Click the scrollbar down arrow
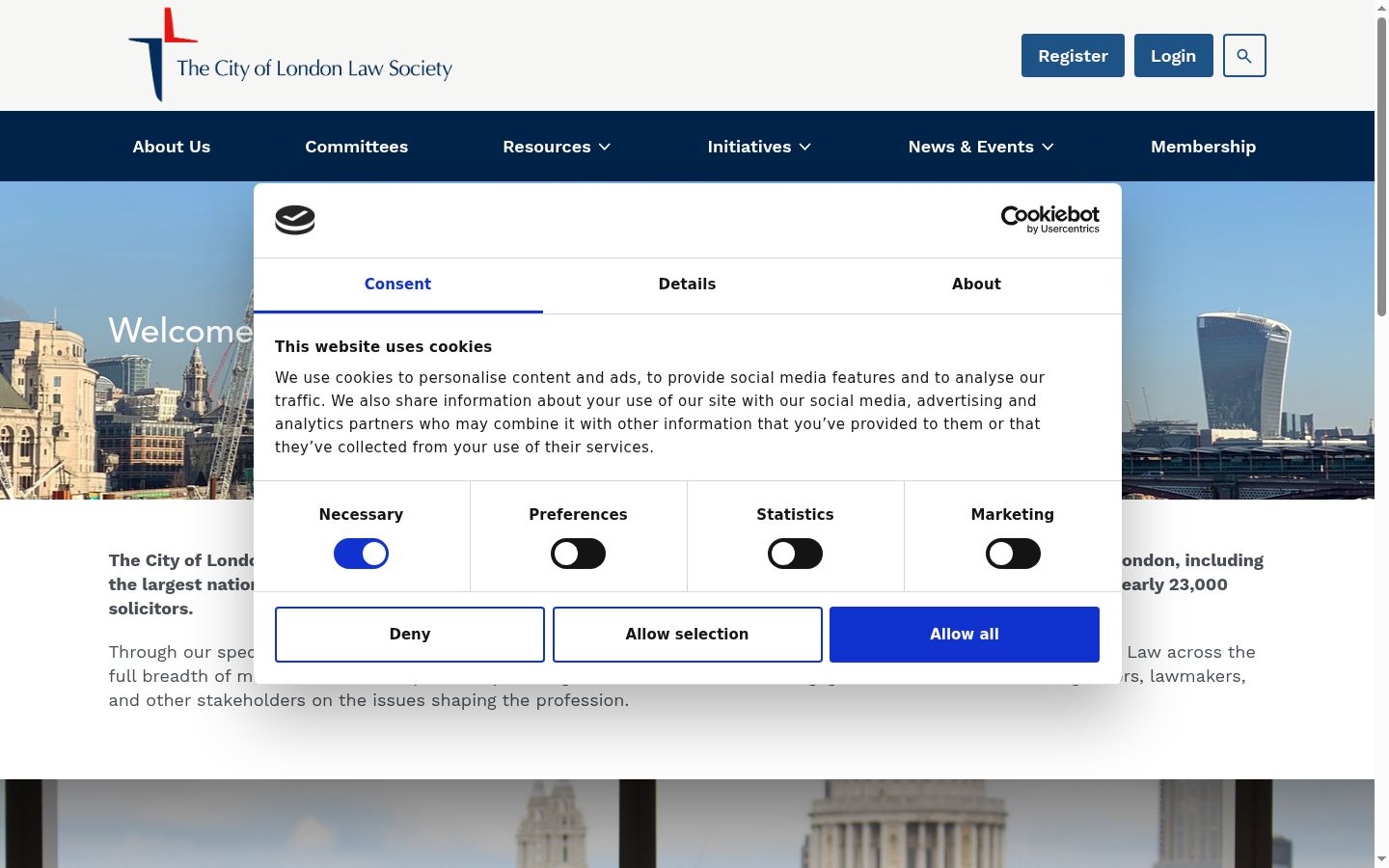The image size is (1389, 868). (x=1381, y=859)
